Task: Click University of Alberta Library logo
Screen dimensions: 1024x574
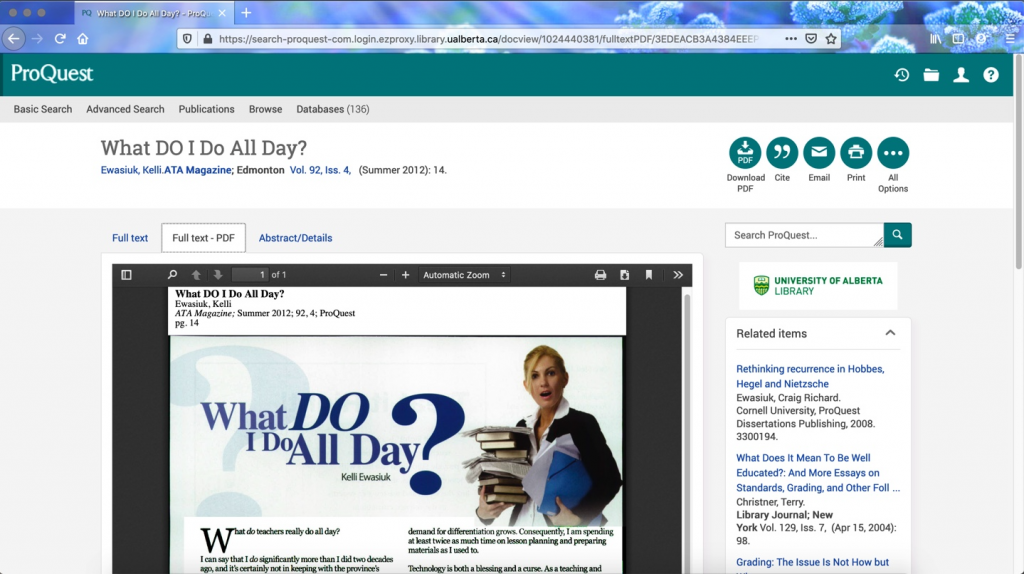Action: [818, 285]
